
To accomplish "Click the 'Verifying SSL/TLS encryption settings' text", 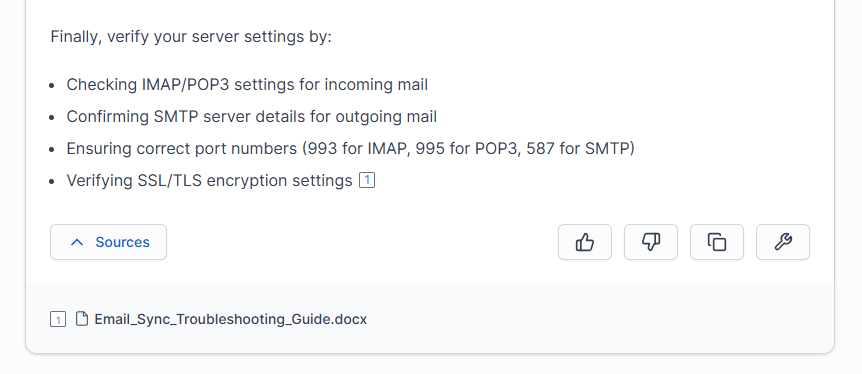I will (x=209, y=180).
